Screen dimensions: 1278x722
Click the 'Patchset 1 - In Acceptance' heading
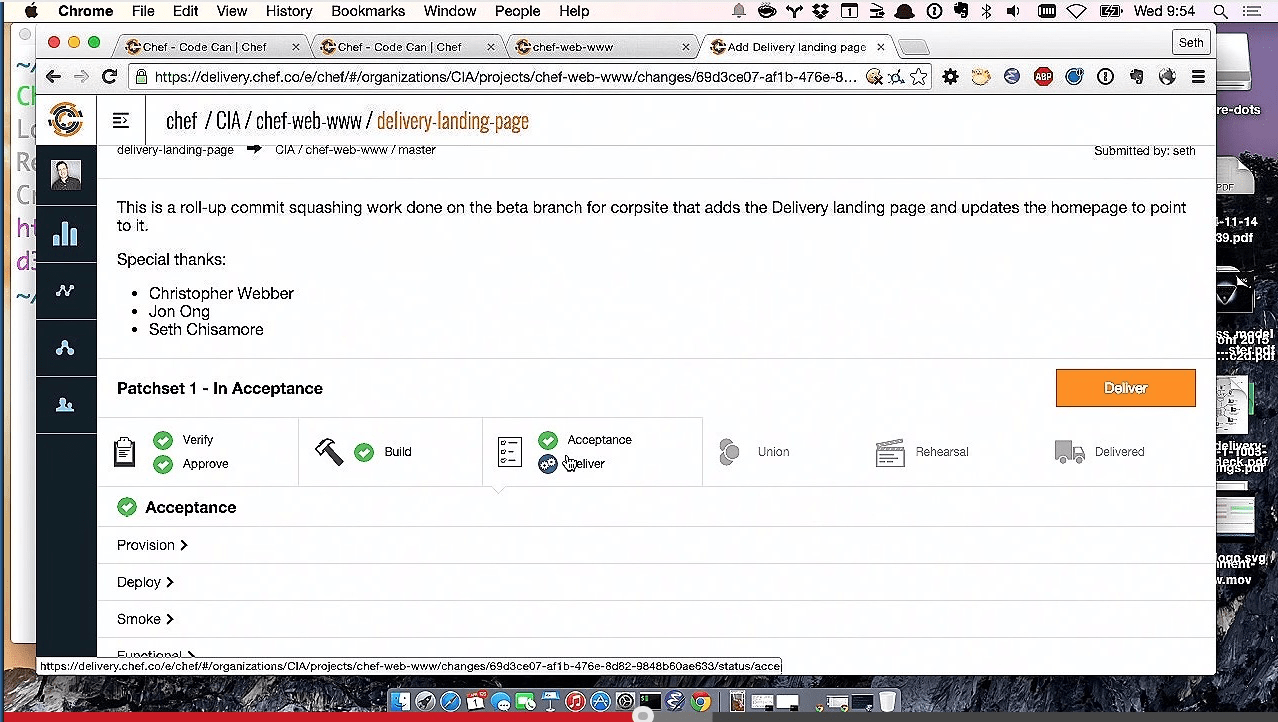pos(220,388)
